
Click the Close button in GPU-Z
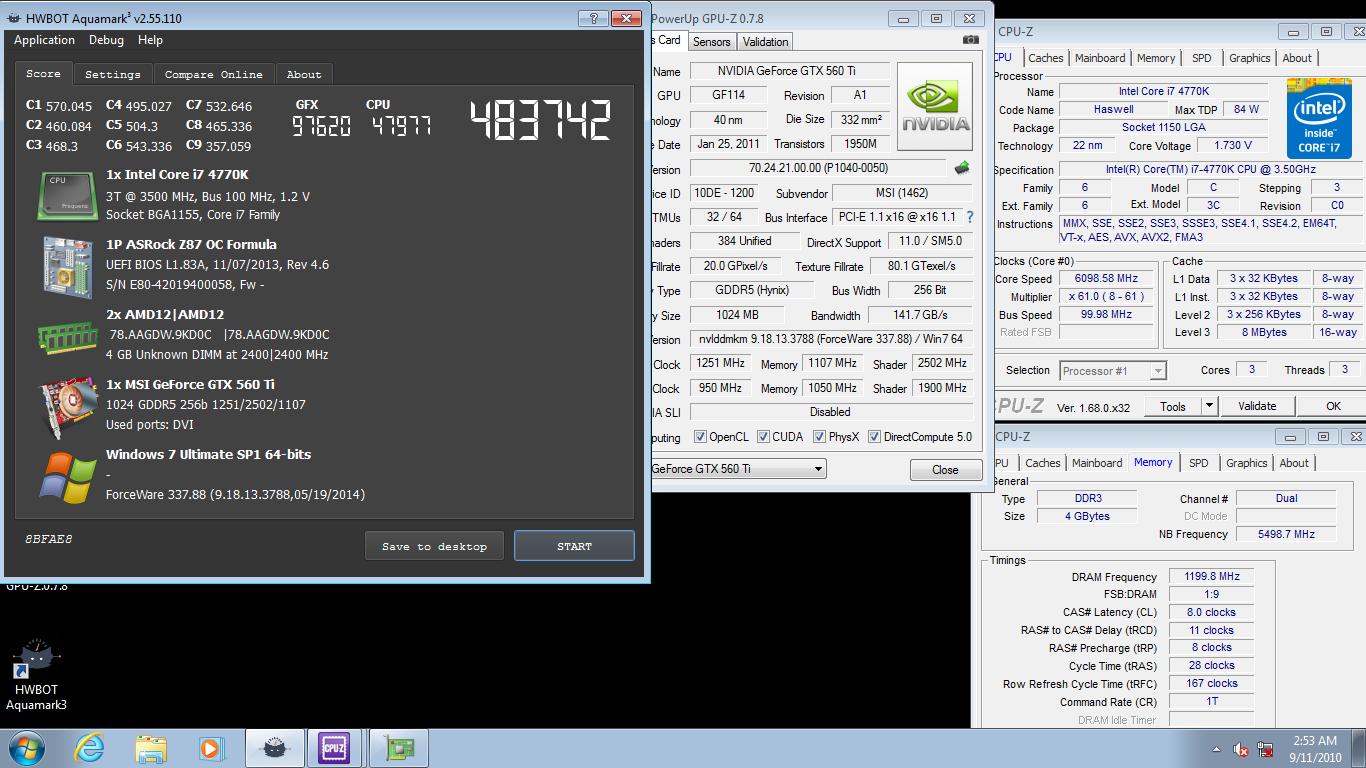[x=945, y=470]
